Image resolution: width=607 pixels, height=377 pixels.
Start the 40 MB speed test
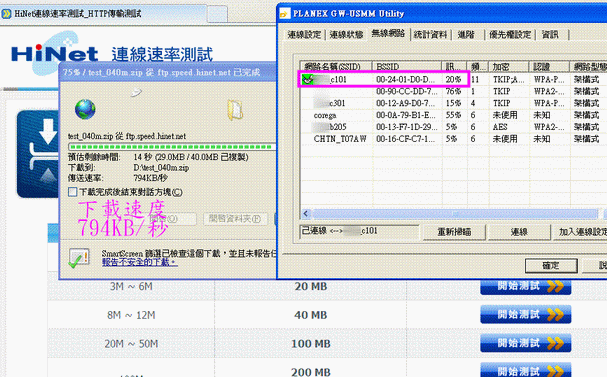coord(526,314)
